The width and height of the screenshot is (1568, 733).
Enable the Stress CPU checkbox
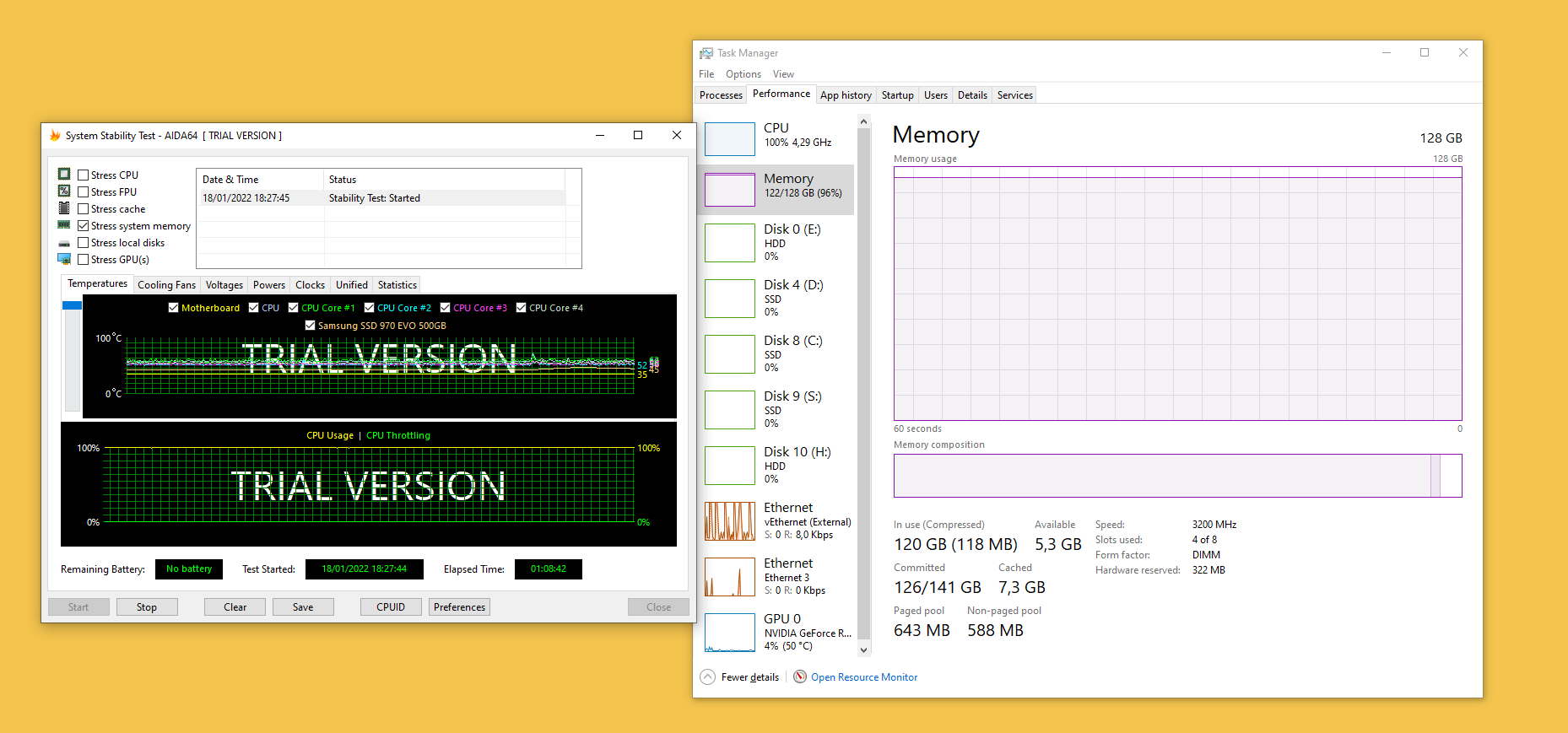(x=84, y=175)
